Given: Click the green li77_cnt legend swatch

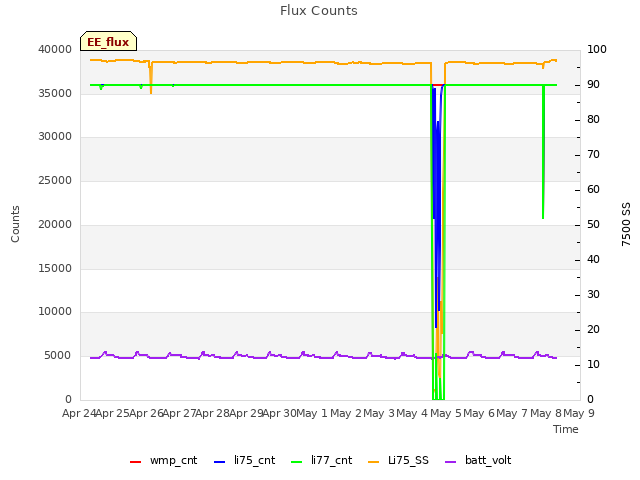Looking at the screenshot, I should [296, 462].
